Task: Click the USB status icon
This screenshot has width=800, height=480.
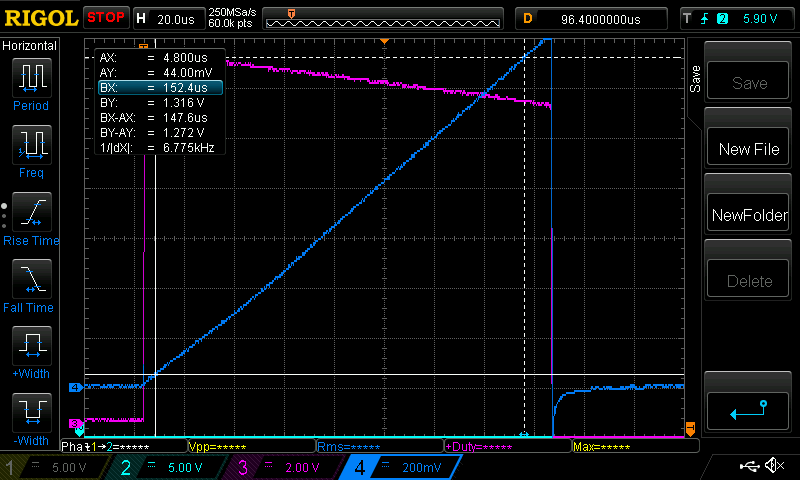Action: (x=750, y=466)
